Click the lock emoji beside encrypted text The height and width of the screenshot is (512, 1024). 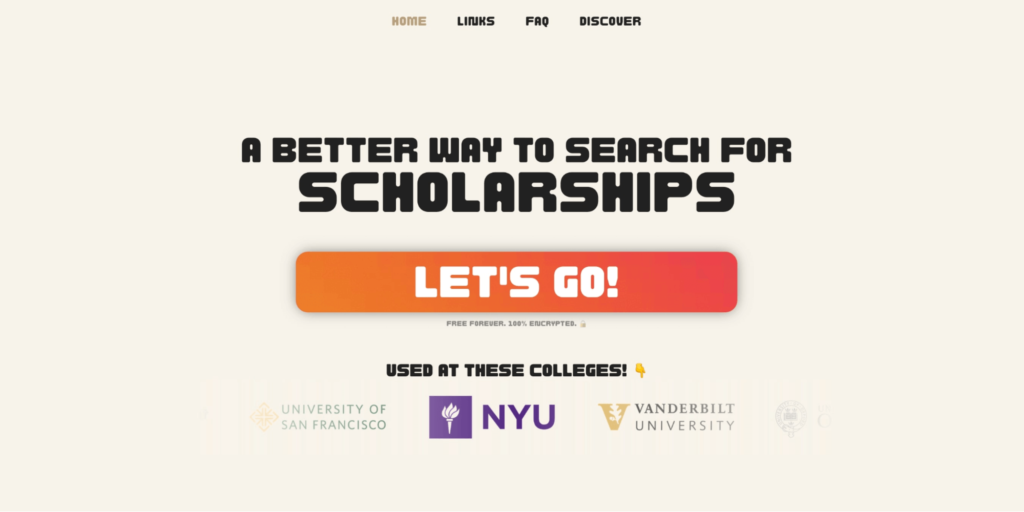(x=583, y=324)
